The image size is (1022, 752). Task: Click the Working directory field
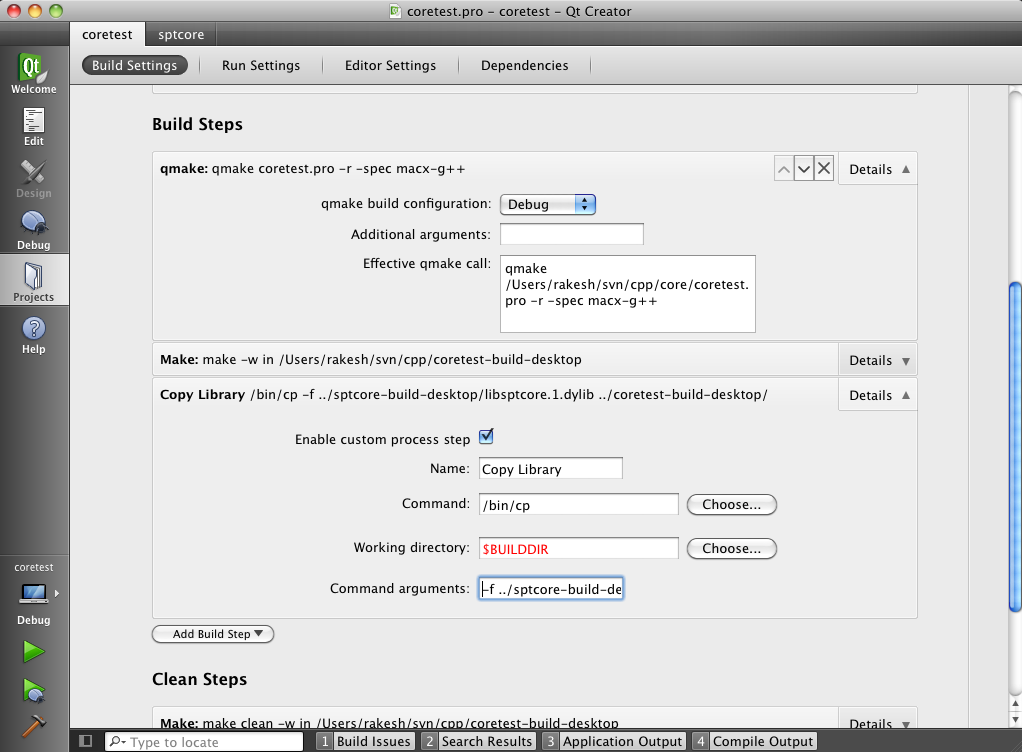coord(579,549)
